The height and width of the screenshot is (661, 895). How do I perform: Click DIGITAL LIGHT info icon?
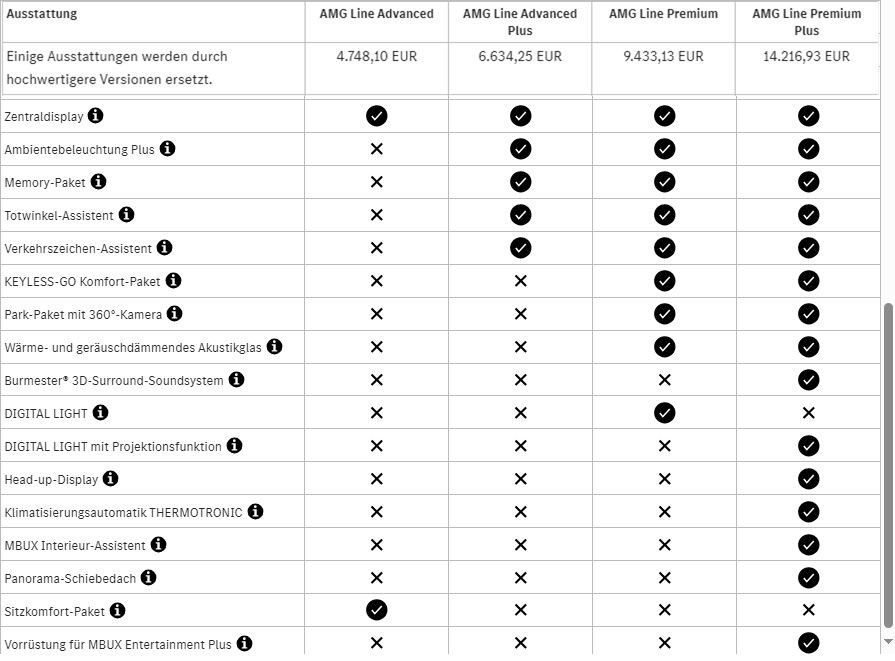pos(100,413)
